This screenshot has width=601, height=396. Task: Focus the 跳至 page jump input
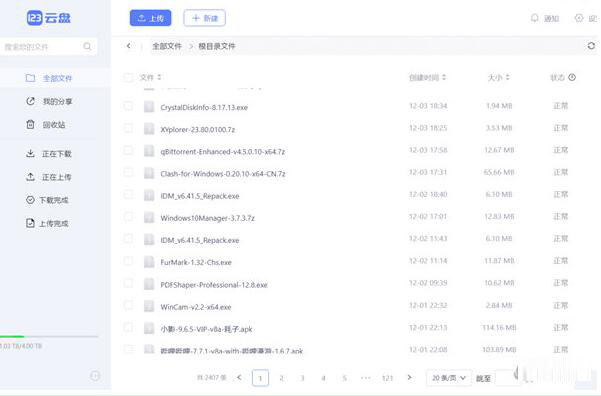tap(506, 378)
